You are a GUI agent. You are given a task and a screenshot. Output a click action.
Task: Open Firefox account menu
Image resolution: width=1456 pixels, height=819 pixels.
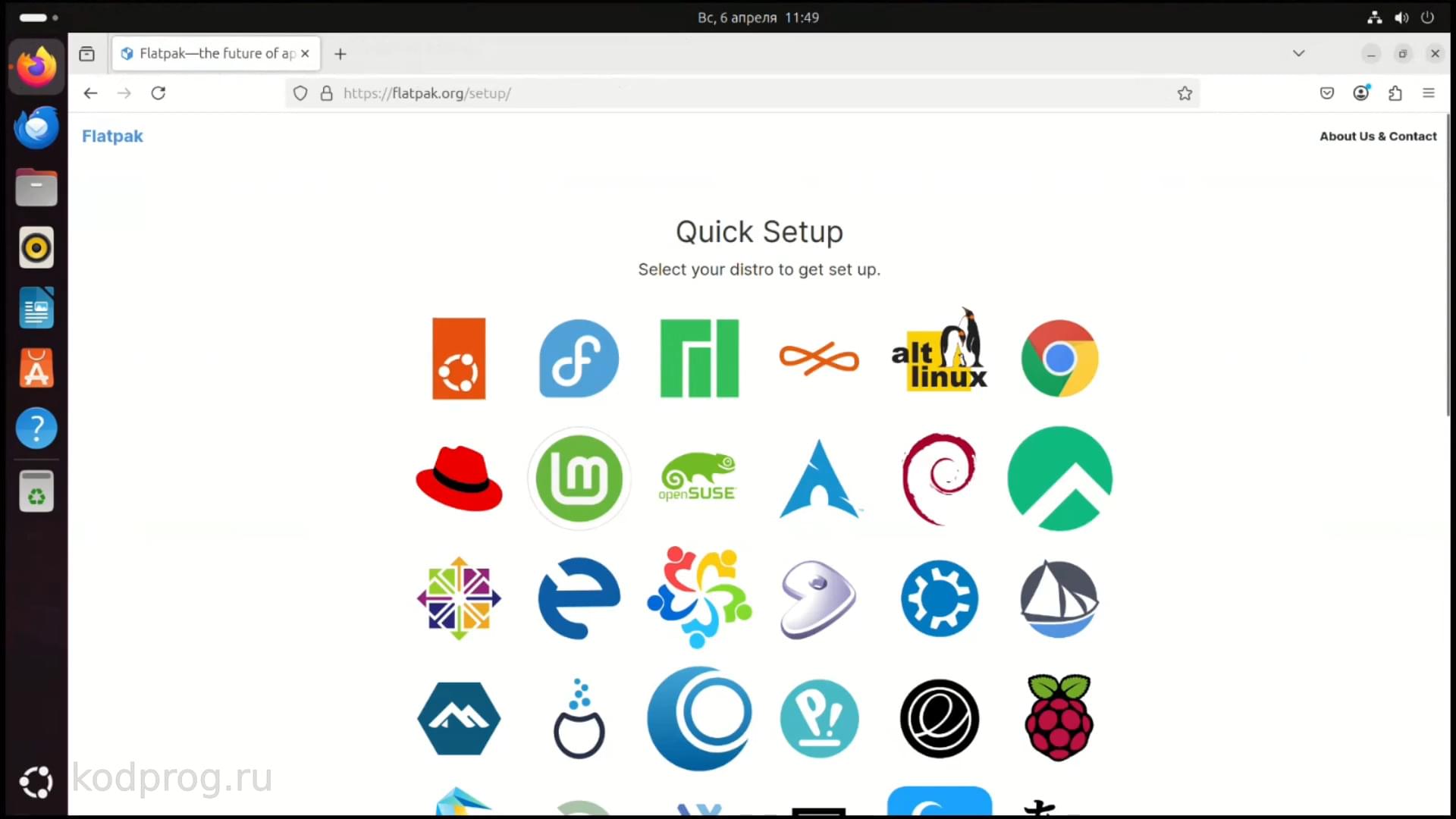1361,93
